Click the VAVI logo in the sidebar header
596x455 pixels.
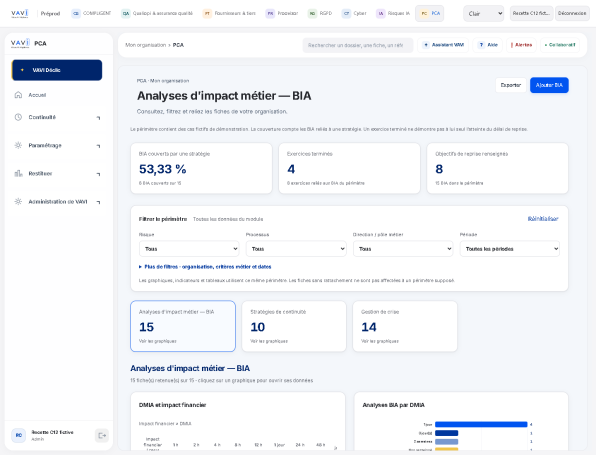tap(20, 43)
